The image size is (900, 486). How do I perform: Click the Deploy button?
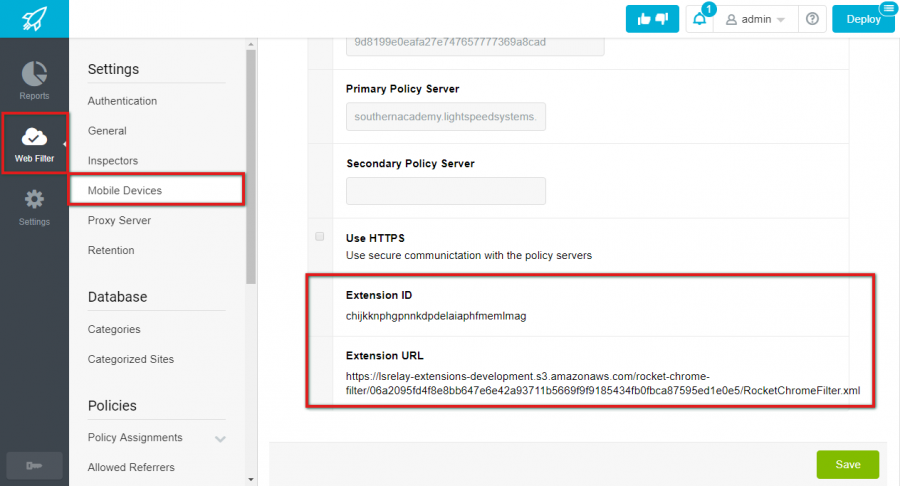[x=863, y=19]
